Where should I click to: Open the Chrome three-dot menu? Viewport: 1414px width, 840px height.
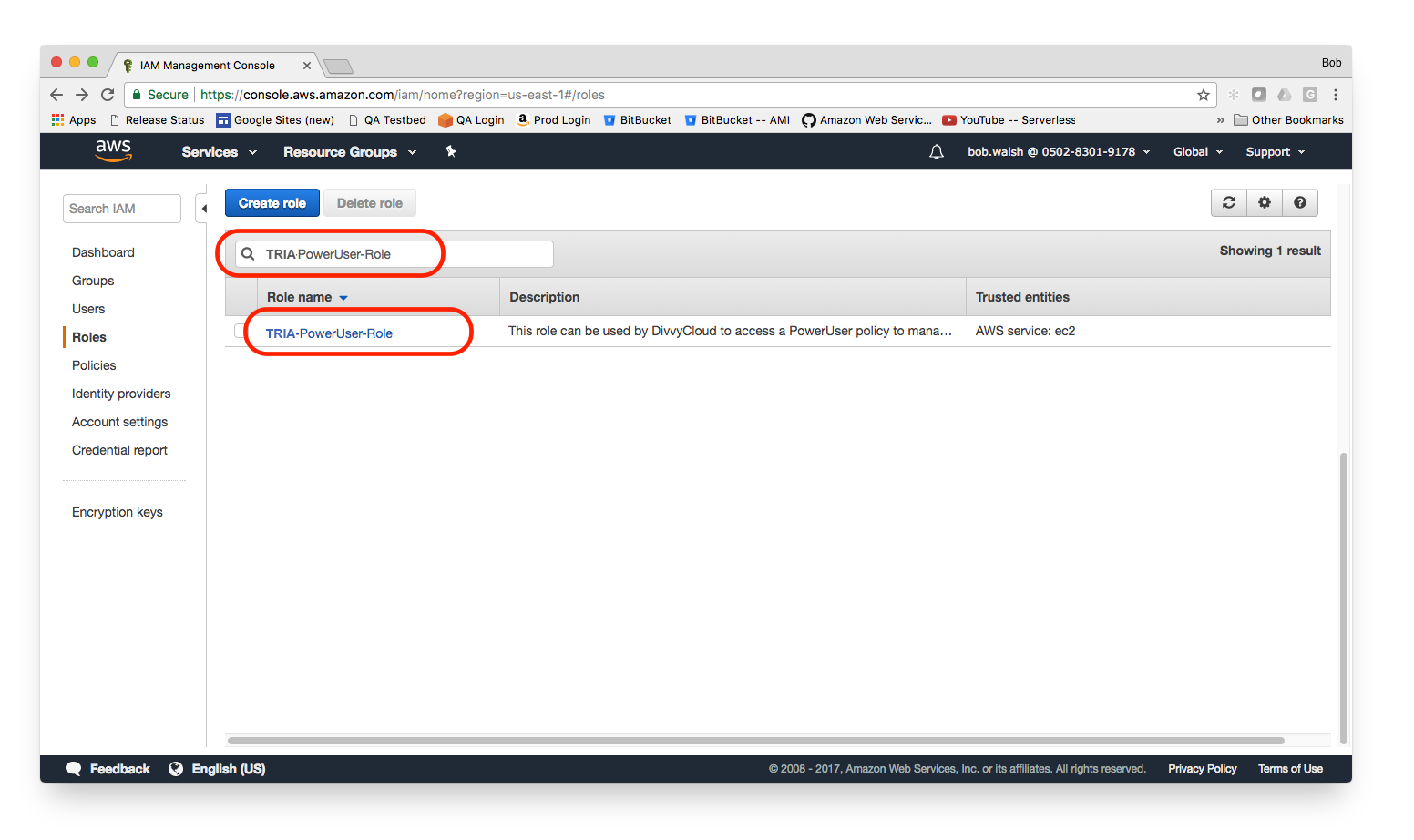(x=1336, y=95)
